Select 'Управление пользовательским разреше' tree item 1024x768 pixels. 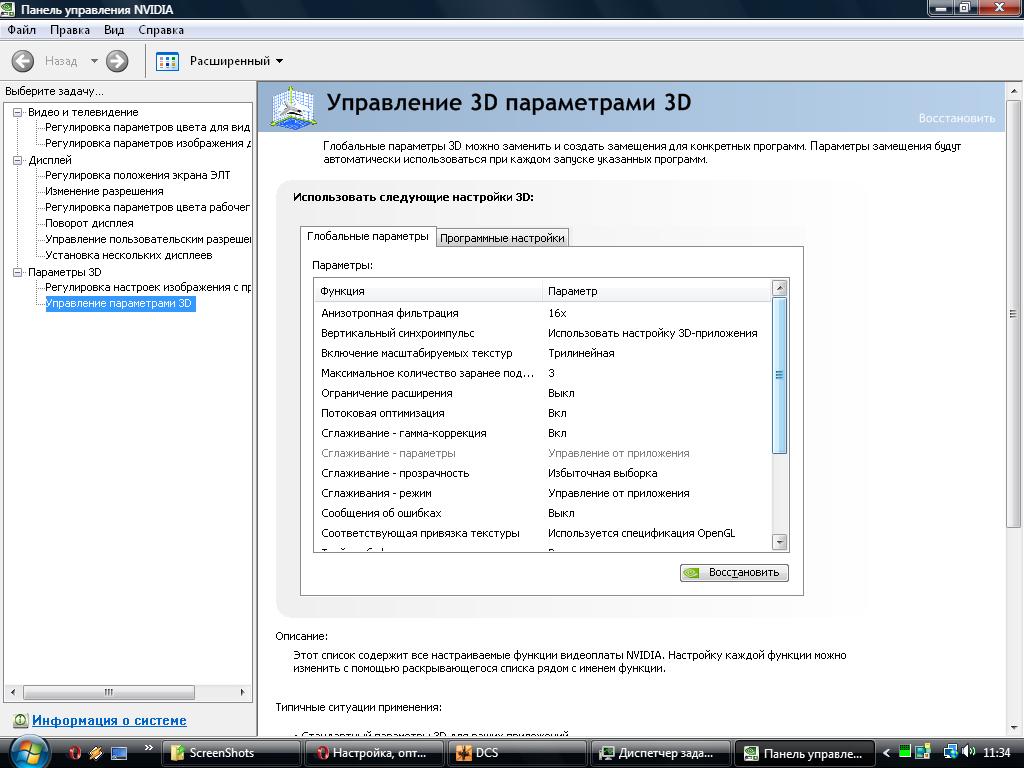point(148,239)
